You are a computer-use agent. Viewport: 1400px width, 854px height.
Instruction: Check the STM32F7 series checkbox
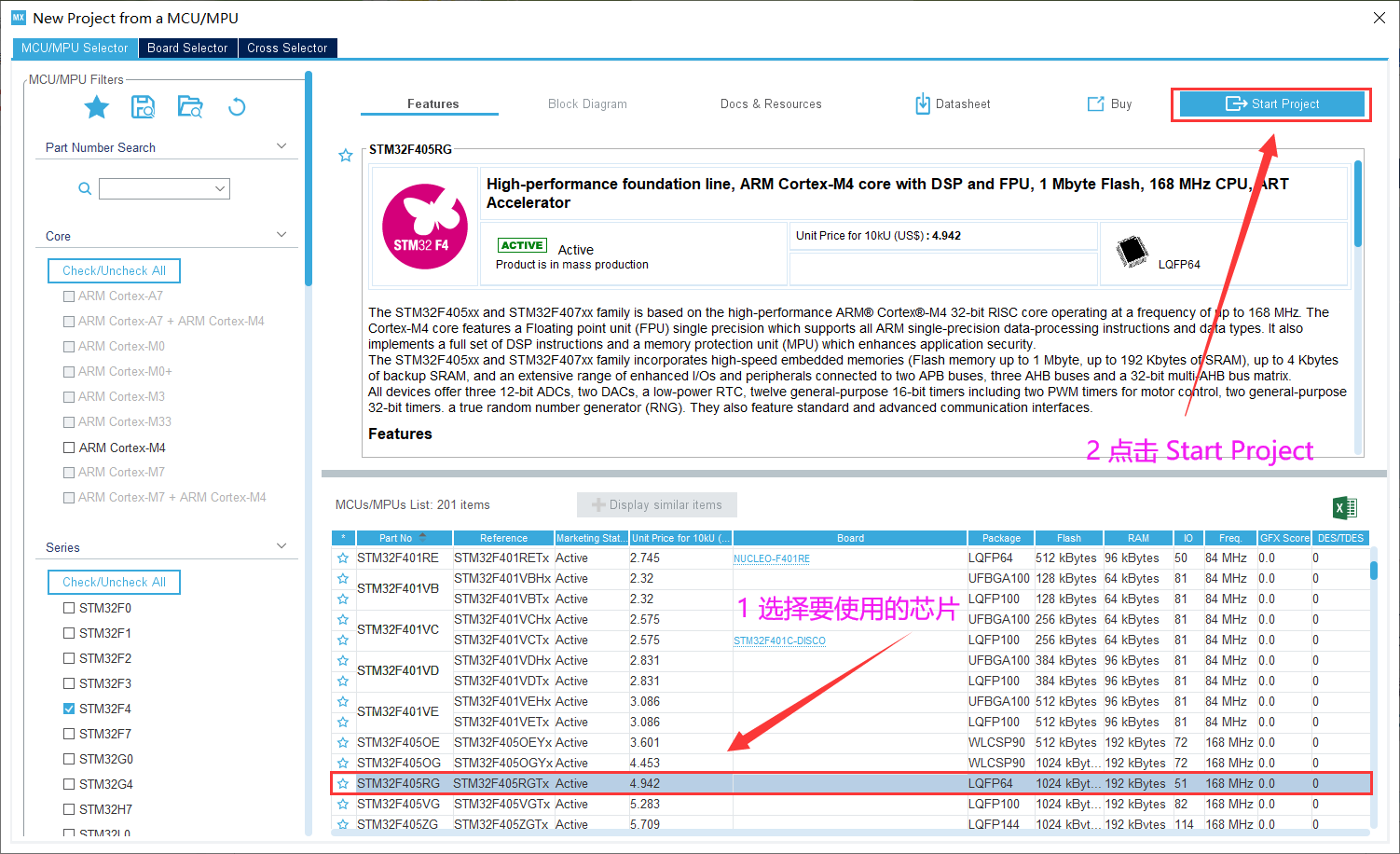tap(69, 734)
